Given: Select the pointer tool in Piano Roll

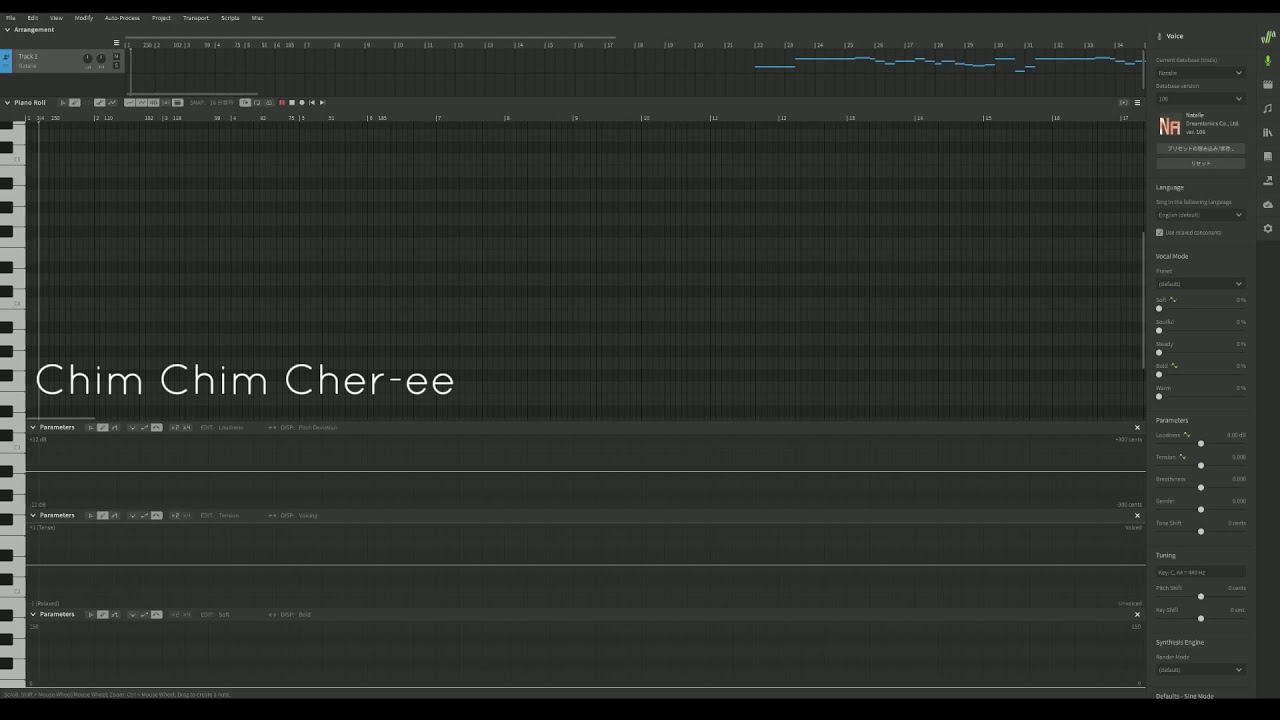Looking at the screenshot, I should point(62,102).
